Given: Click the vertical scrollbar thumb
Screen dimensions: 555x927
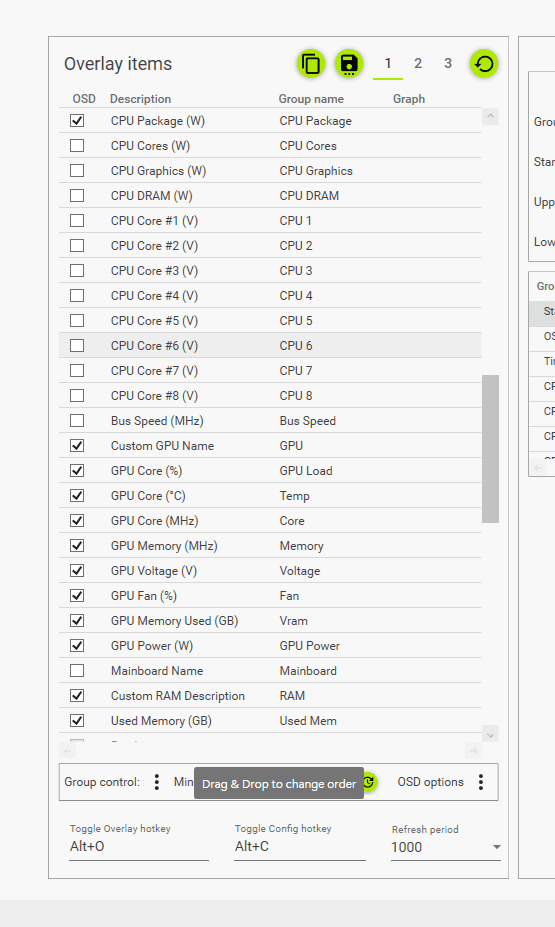Looking at the screenshot, I should click(490, 449).
